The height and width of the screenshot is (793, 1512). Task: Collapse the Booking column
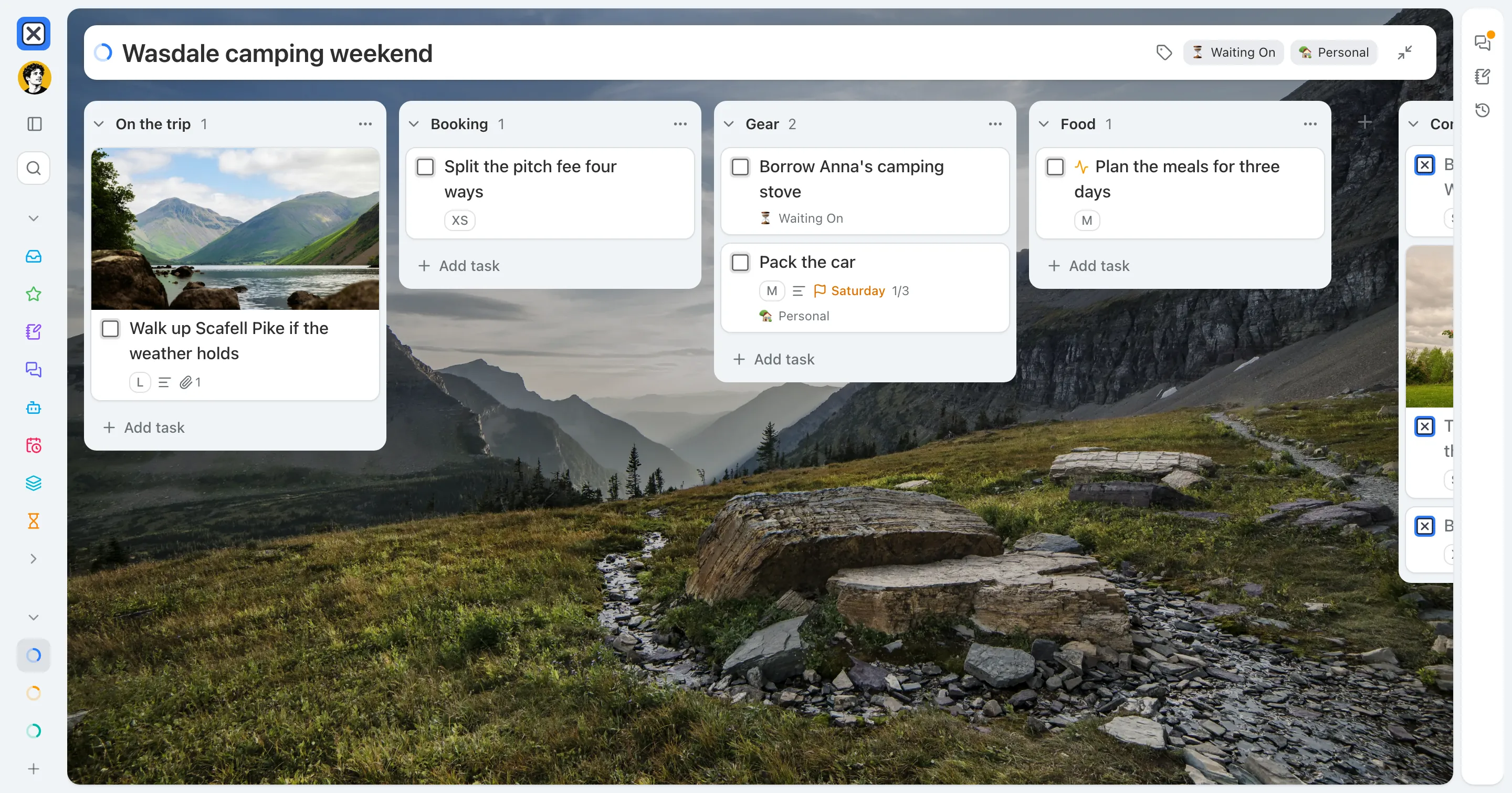[x=414, y=124]
